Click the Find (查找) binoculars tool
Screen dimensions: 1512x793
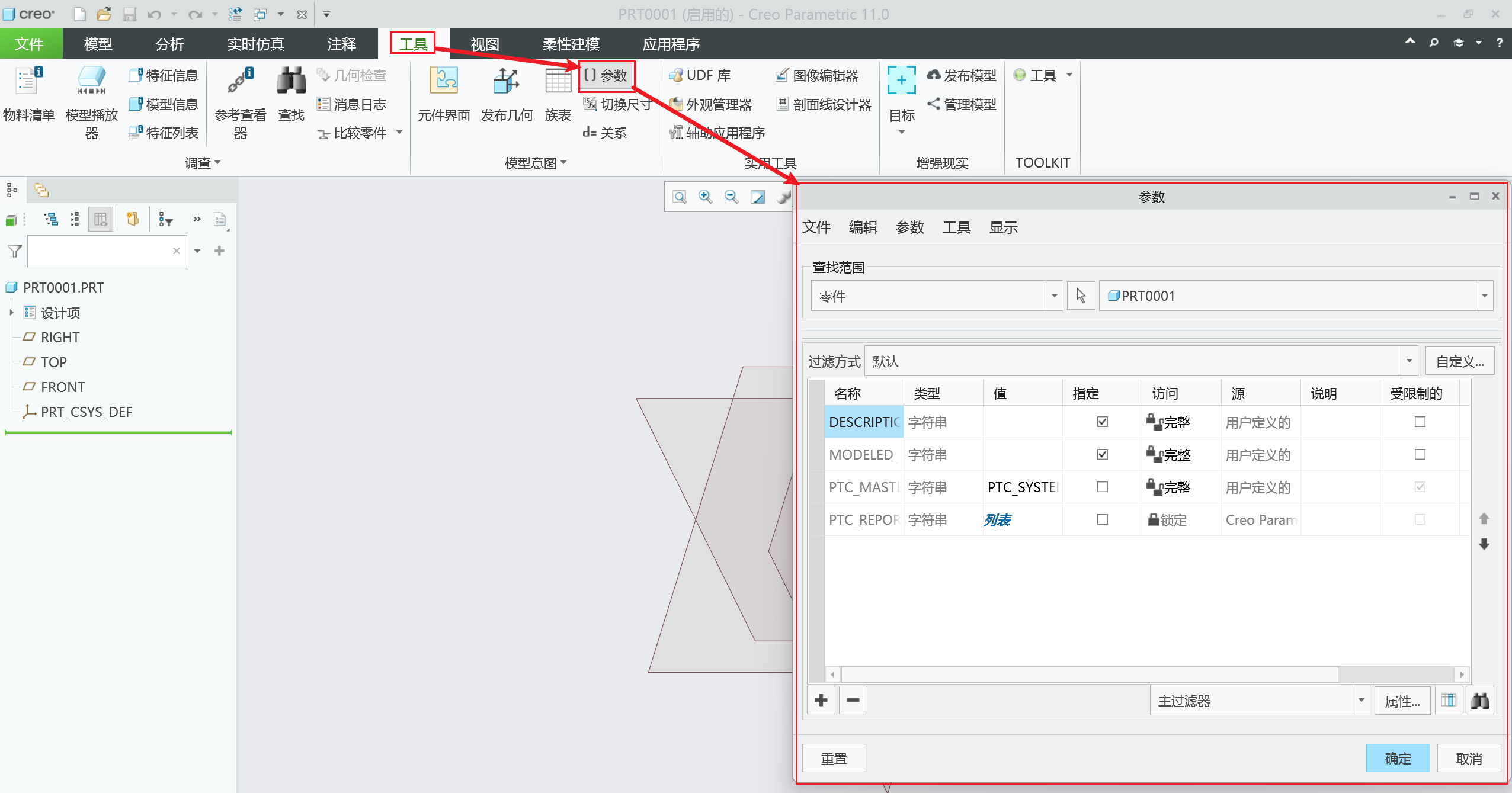pos(291,95)
